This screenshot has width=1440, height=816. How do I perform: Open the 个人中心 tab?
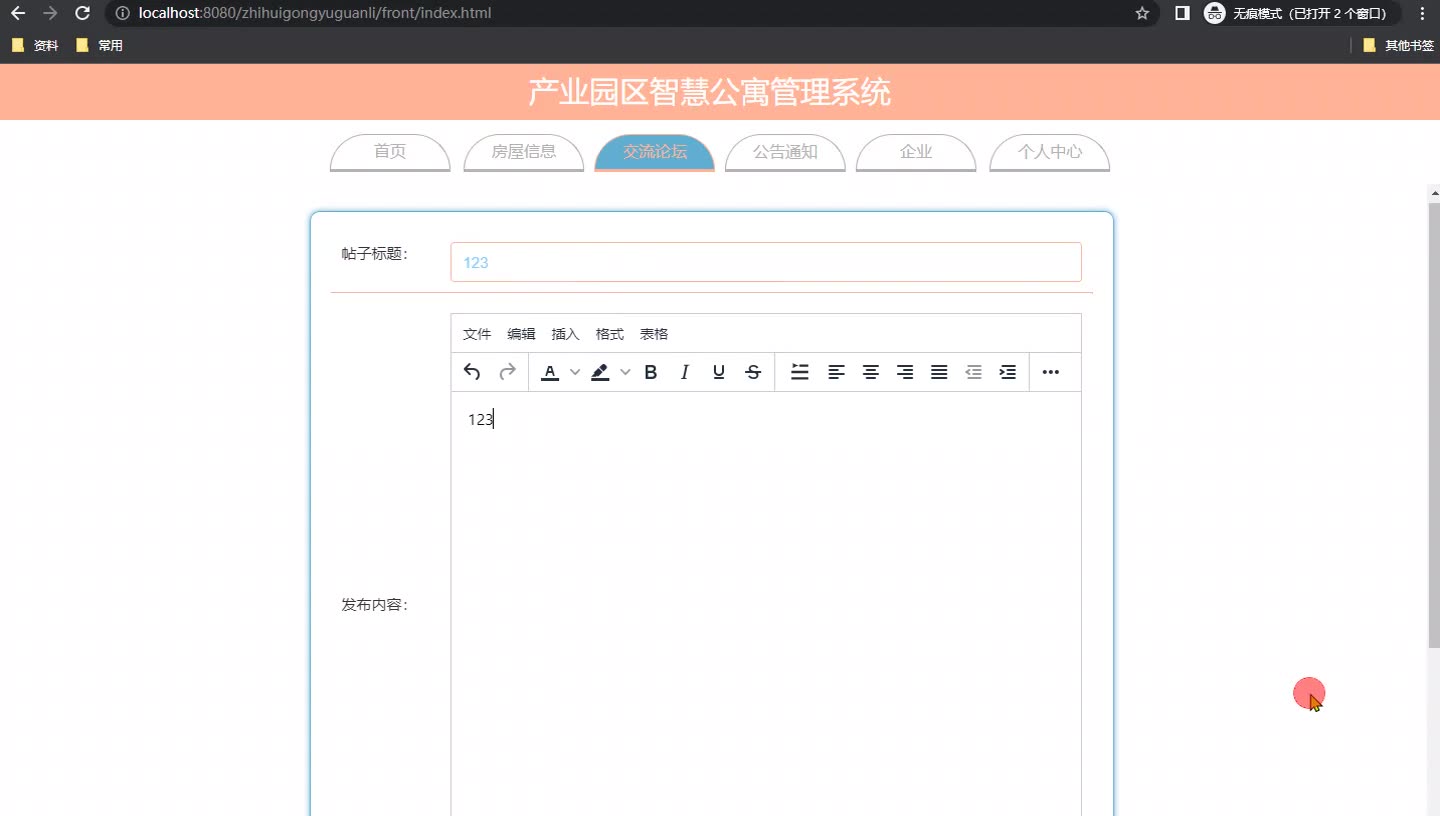[x=1050, y=152]
